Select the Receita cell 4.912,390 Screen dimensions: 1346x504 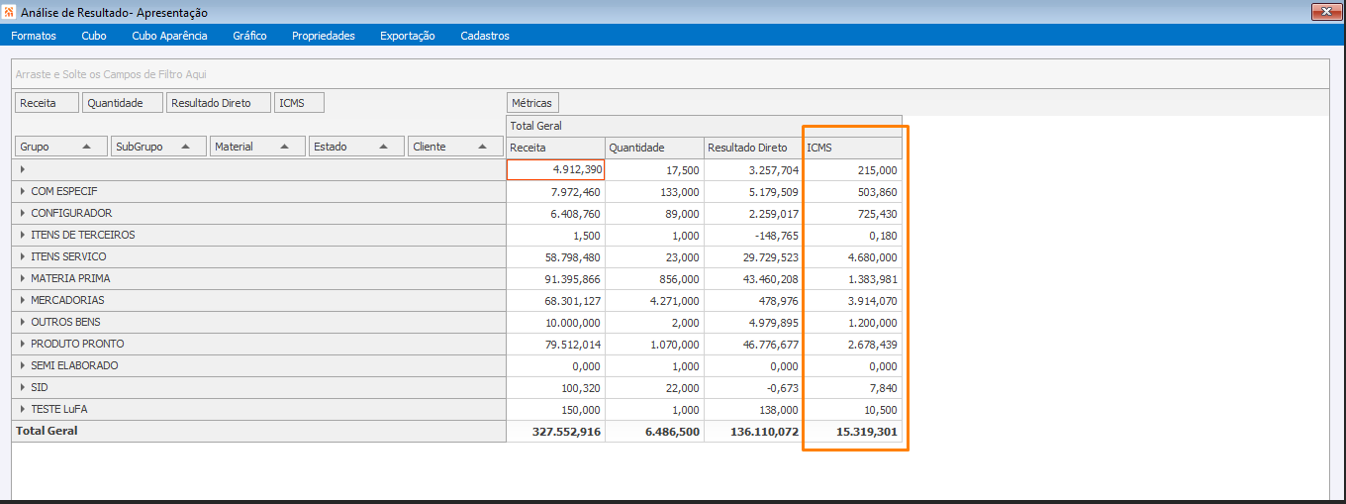click(555, 170)
